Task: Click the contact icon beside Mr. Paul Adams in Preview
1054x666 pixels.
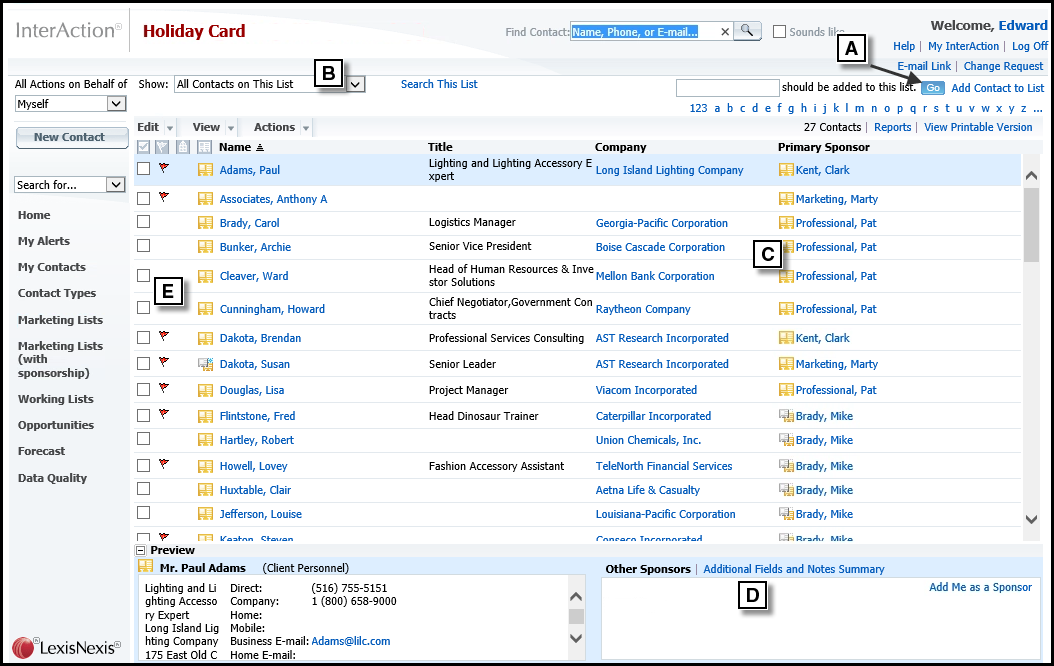Action: [145, 567]
